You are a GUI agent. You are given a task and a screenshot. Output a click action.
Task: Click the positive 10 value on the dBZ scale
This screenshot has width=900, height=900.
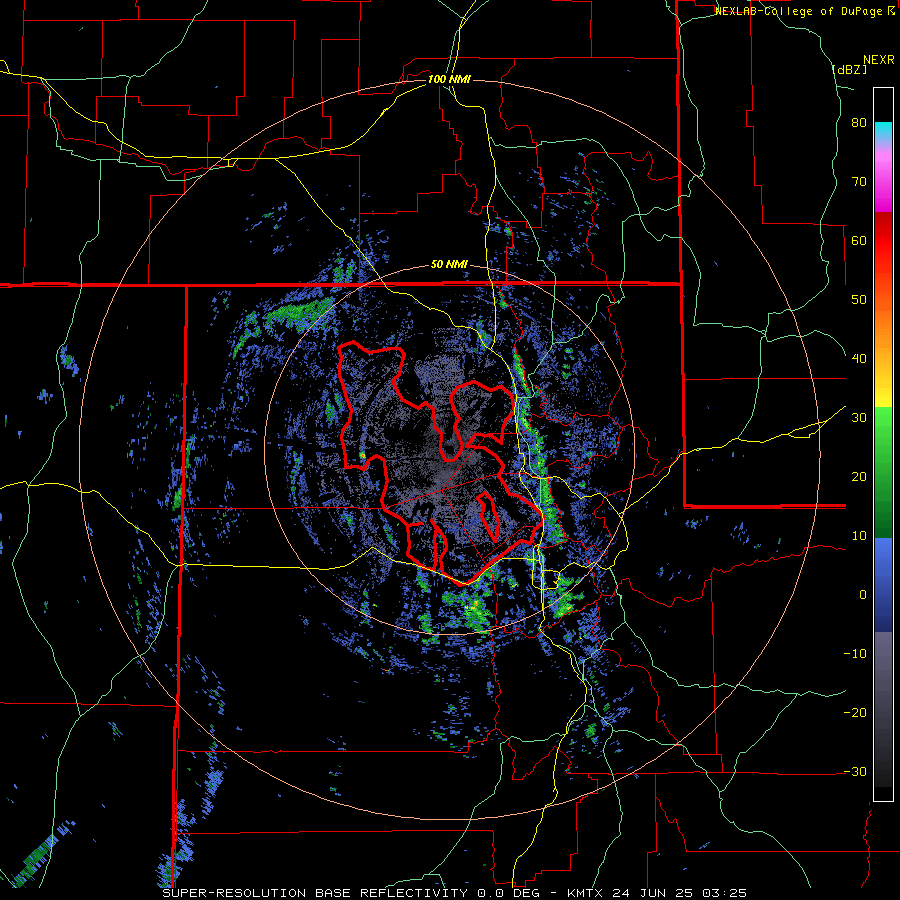859,536
